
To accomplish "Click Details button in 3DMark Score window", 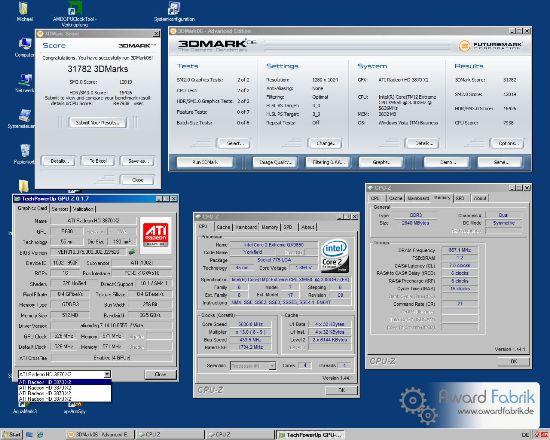I will point(58,161).
